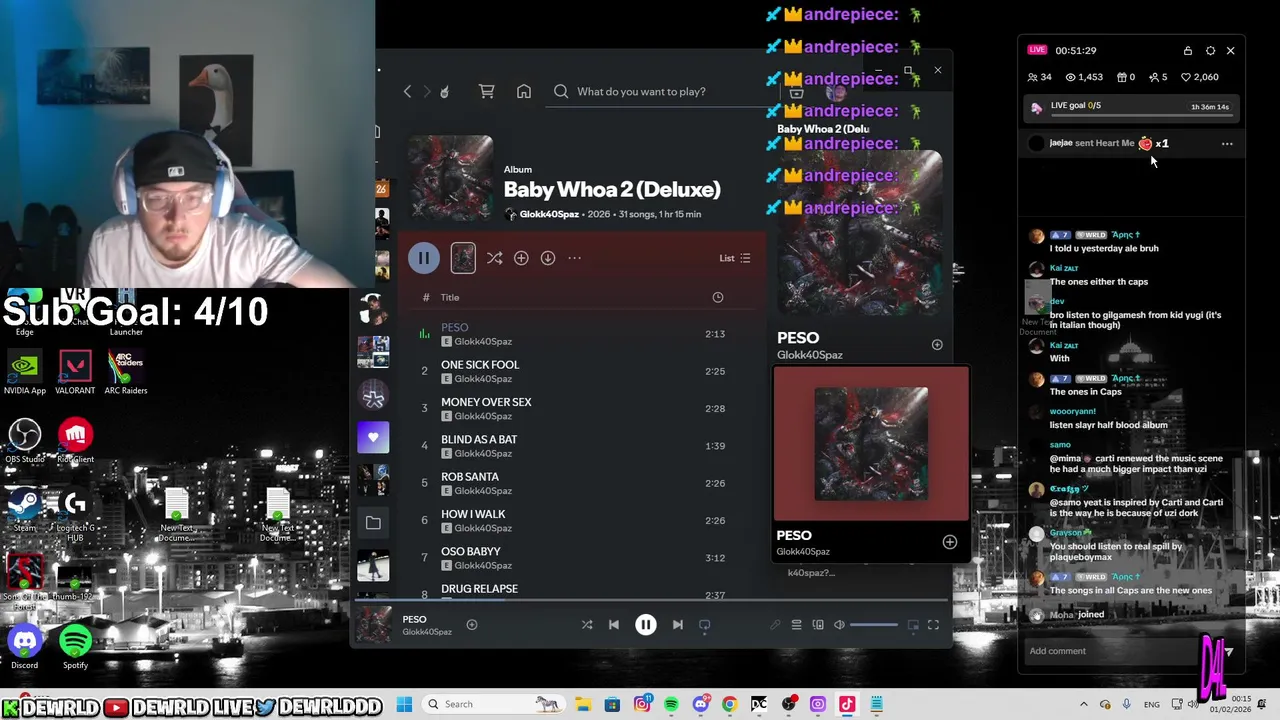Add PESO to library in now-playing panel
Screen dimensions: 1280x720
(937, 345)
